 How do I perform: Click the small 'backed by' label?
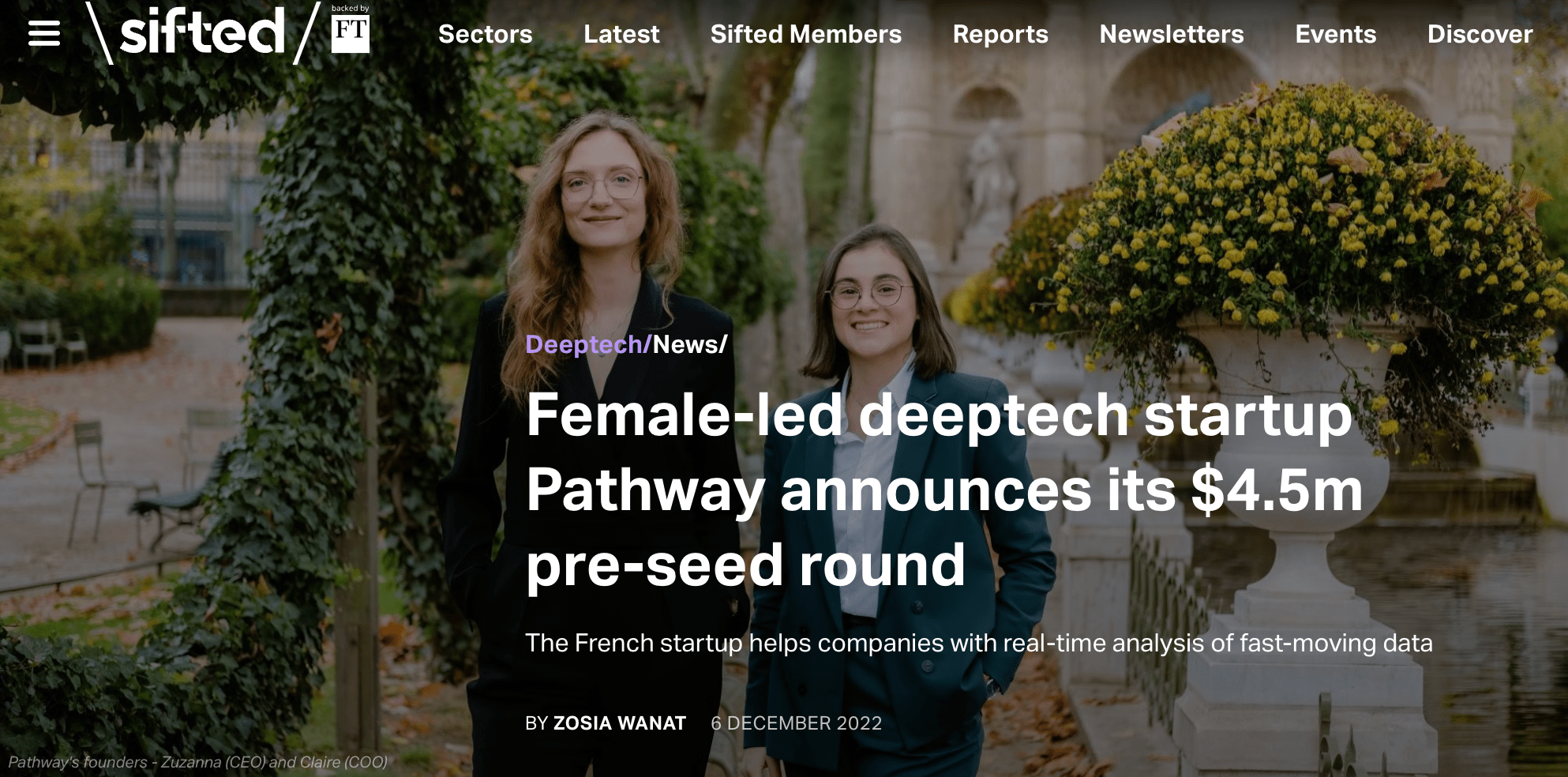pos(351,8)
